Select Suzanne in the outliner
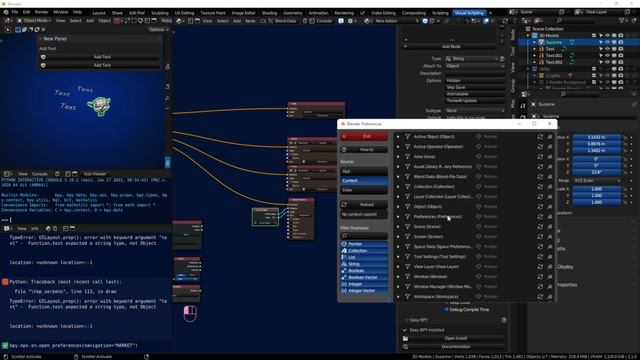The width and height of the screenshot is (640, 360). [553, 42]
